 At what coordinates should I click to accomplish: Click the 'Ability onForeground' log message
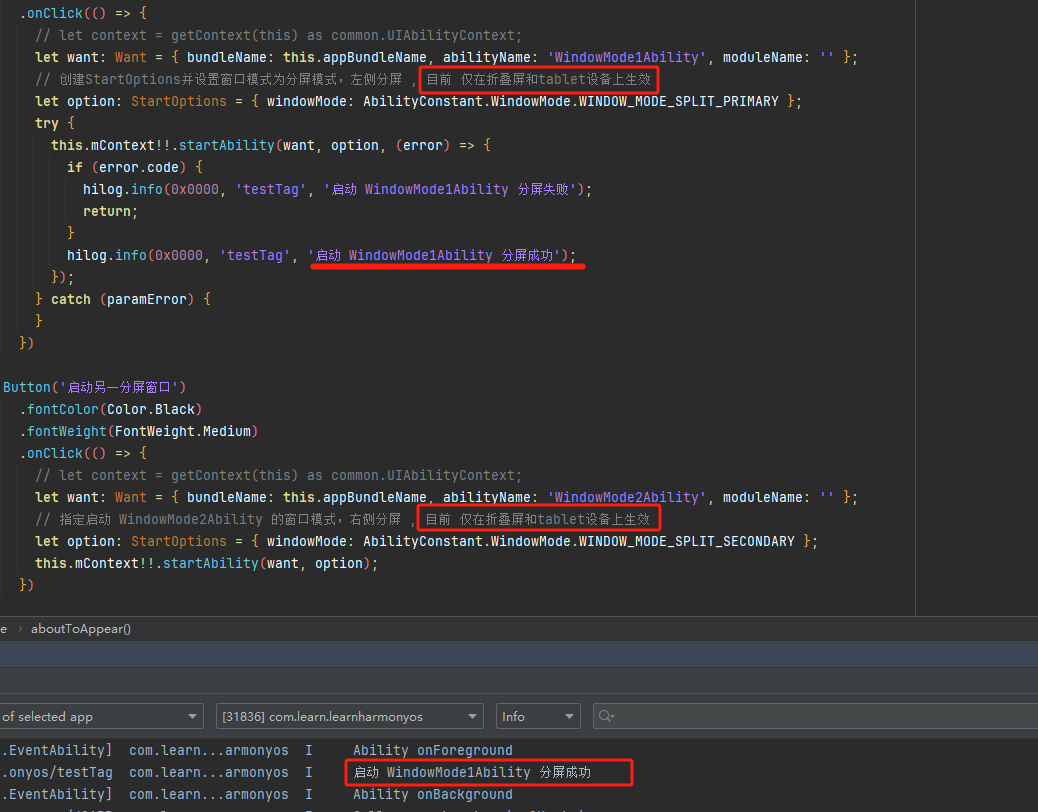pos(432,750)
